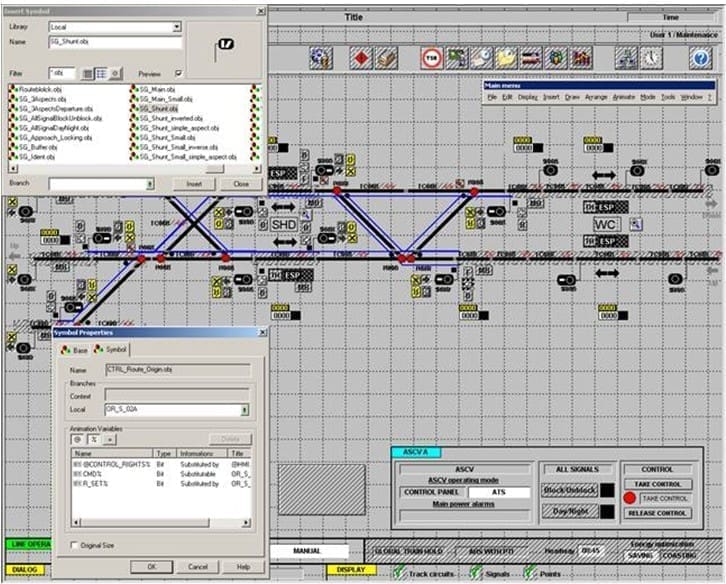Click the TSR speed restriction icon
The width and height of the screenshot is (726, 584).
coord(432,58)
